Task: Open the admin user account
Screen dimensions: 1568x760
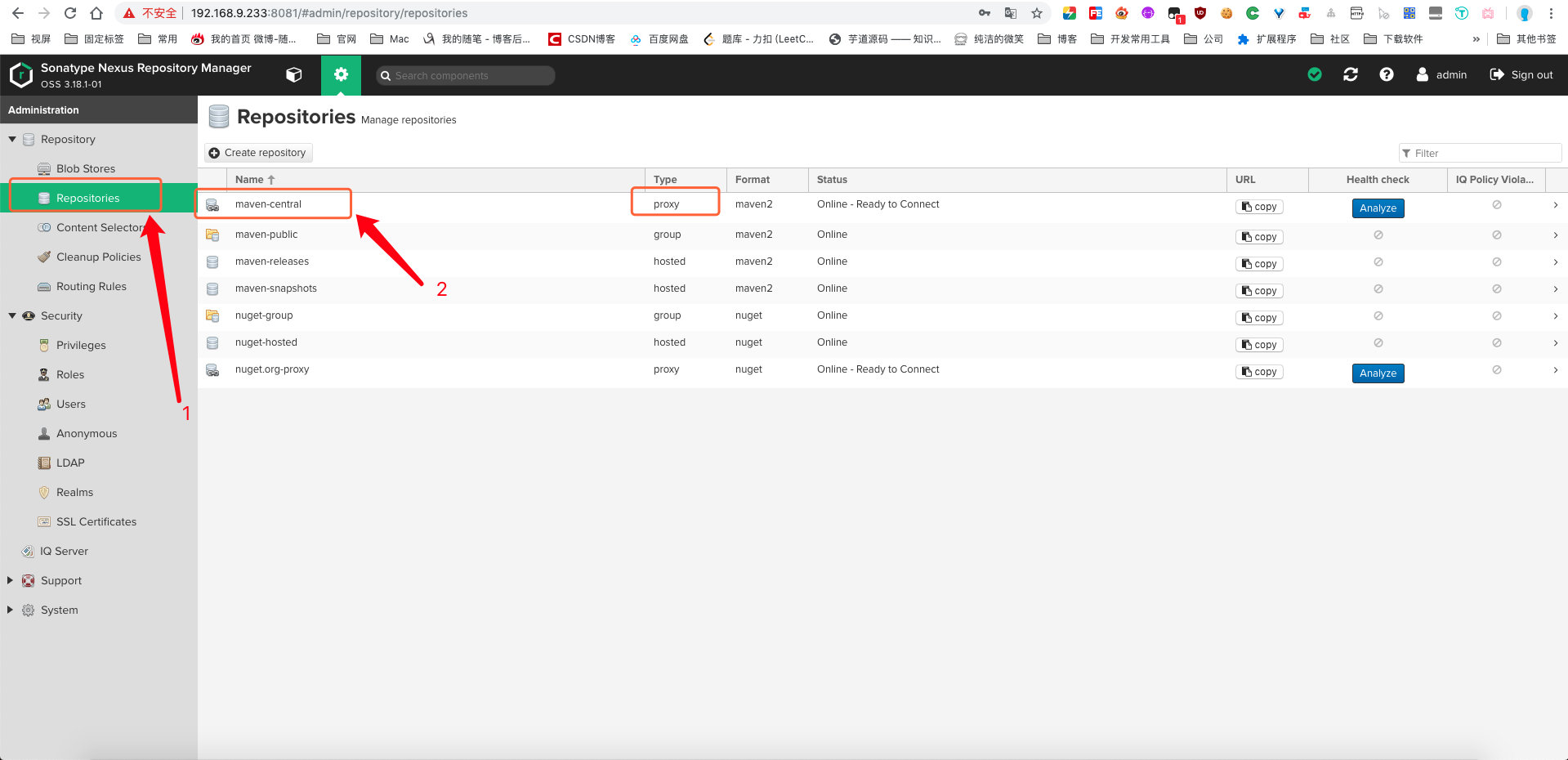Action: 1441,74
